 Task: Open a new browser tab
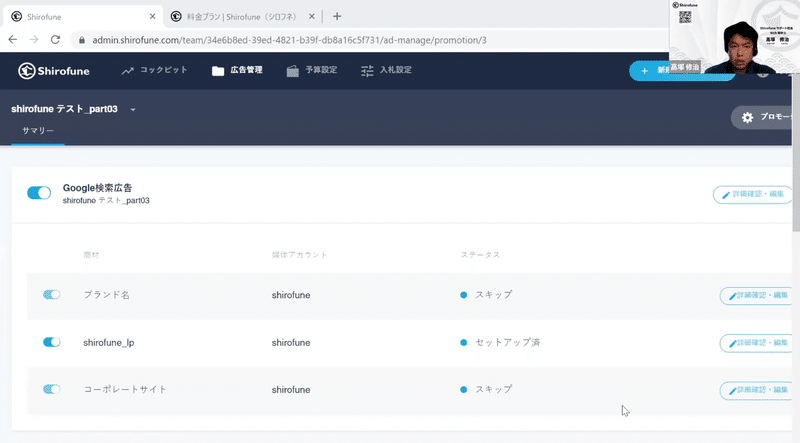337,16
